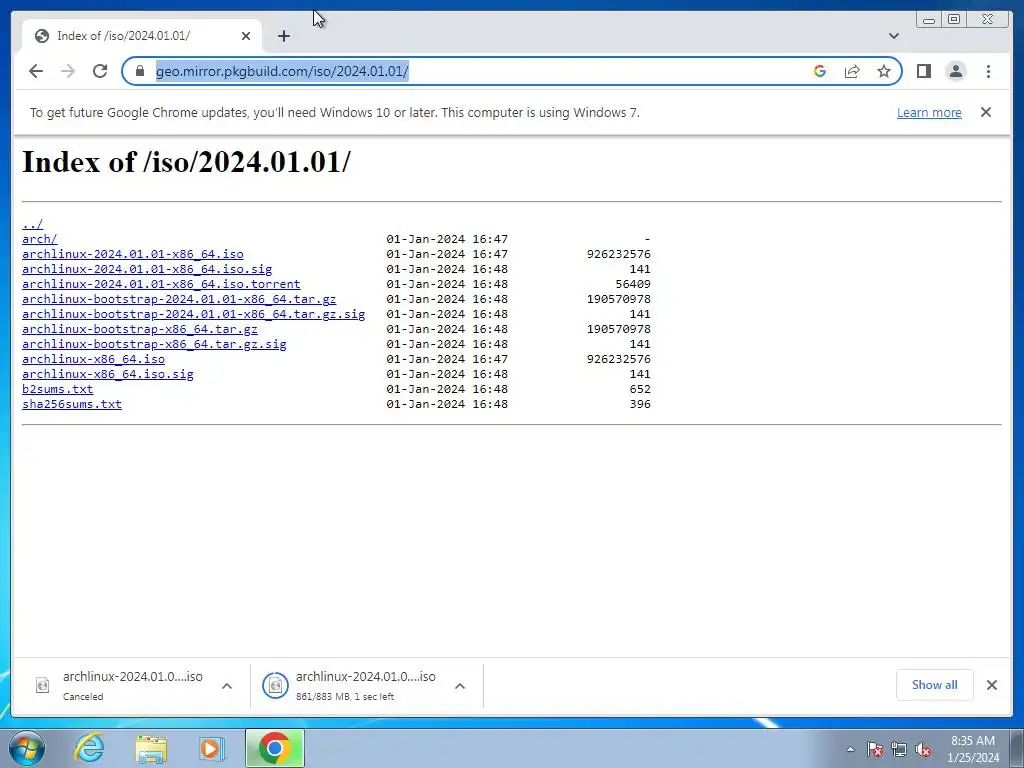This screenshot has height=768, width=1024.
Task: Download archlinux-2024.01.01-x86_64.iso
Action: [133, 254]
